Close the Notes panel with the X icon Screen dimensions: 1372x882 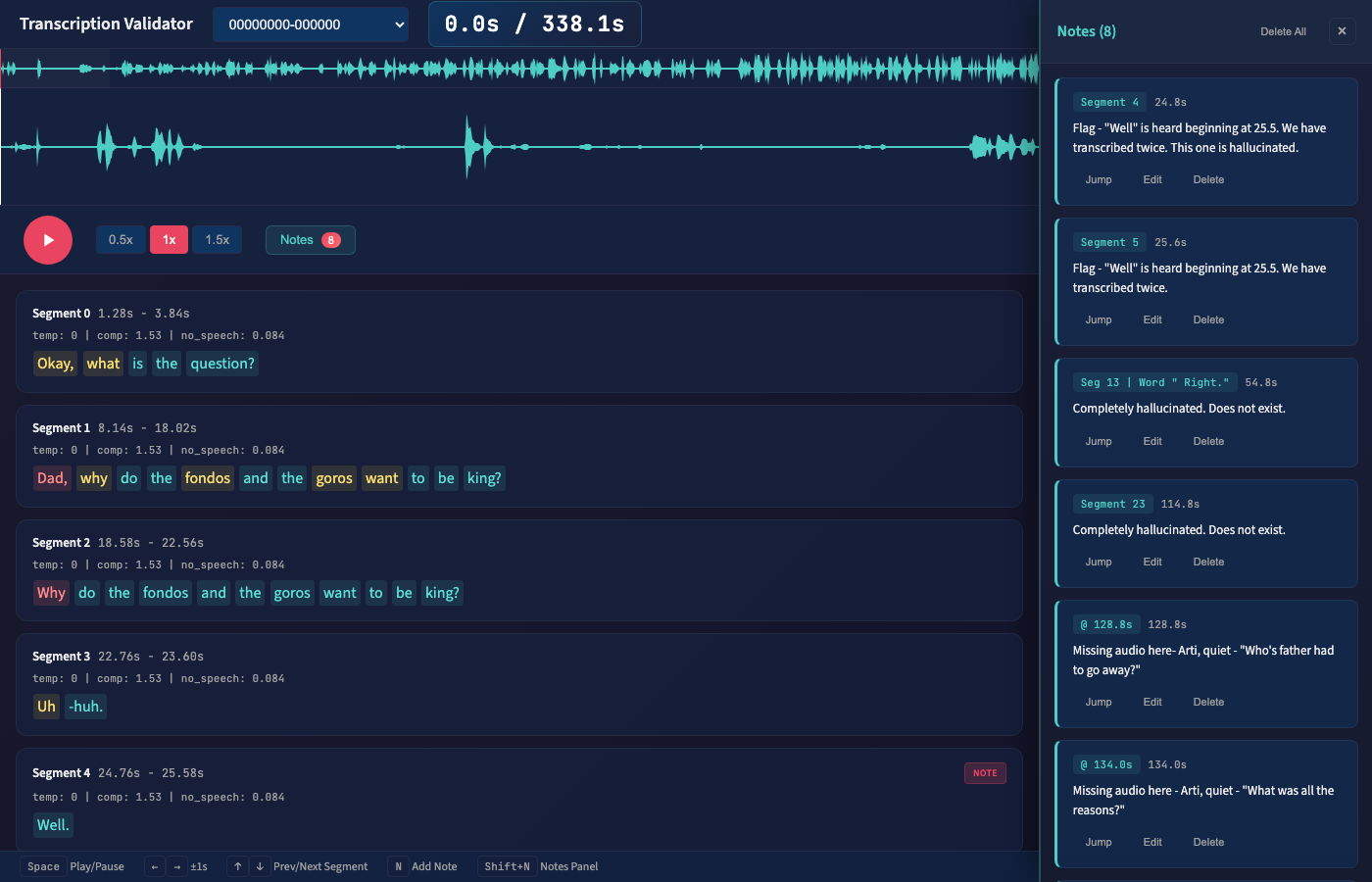click(x=1342, y=30)
